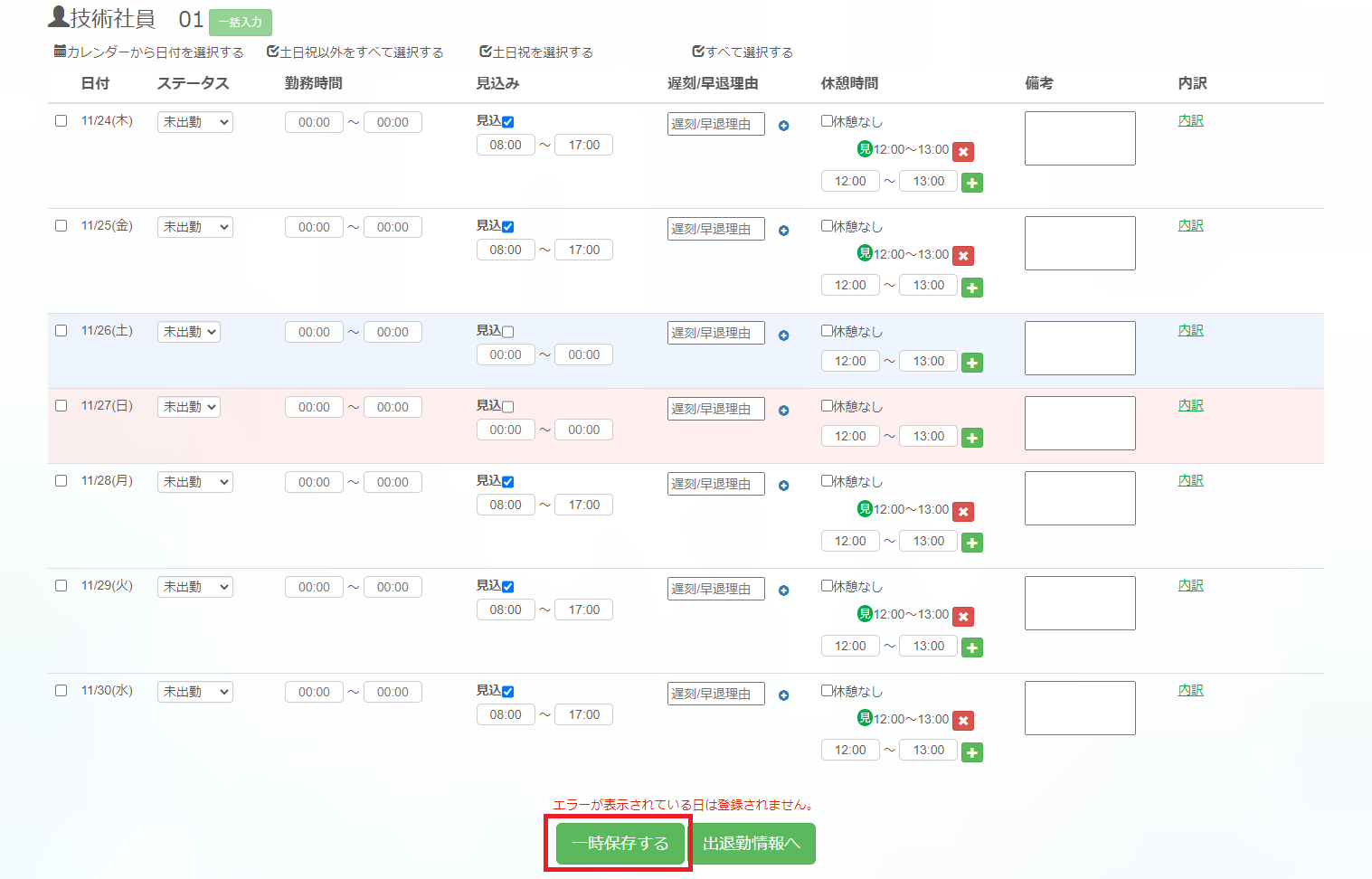The image size is (1372, 879).
Task: Delete the 11/30 break with red X icon
Action: point(963,721)
